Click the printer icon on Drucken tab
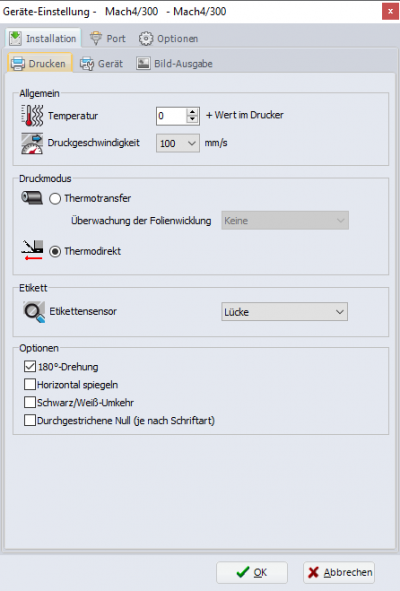The width and height of the screenshot is (400, 591). (18, 64)
